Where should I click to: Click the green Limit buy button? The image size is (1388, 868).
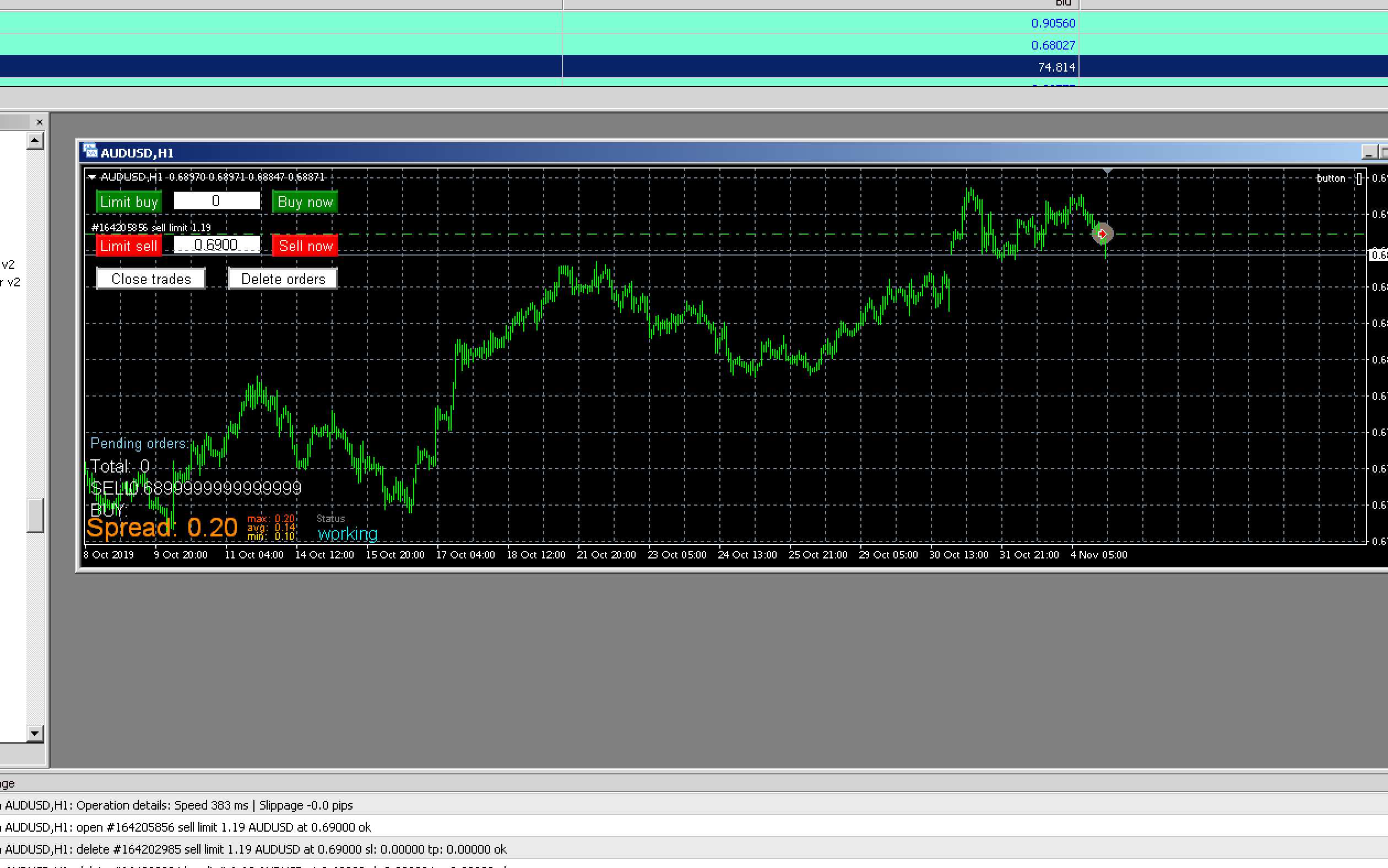128,202
